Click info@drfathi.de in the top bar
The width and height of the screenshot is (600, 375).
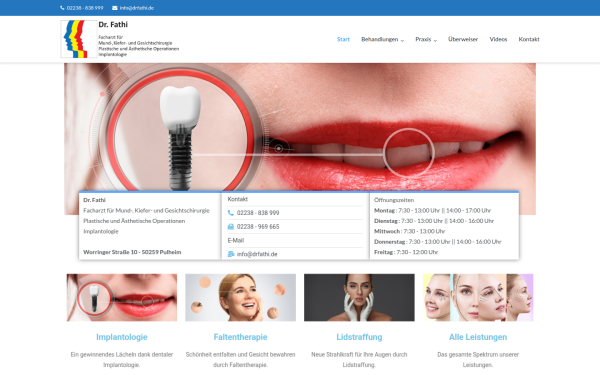pos(137,8)
